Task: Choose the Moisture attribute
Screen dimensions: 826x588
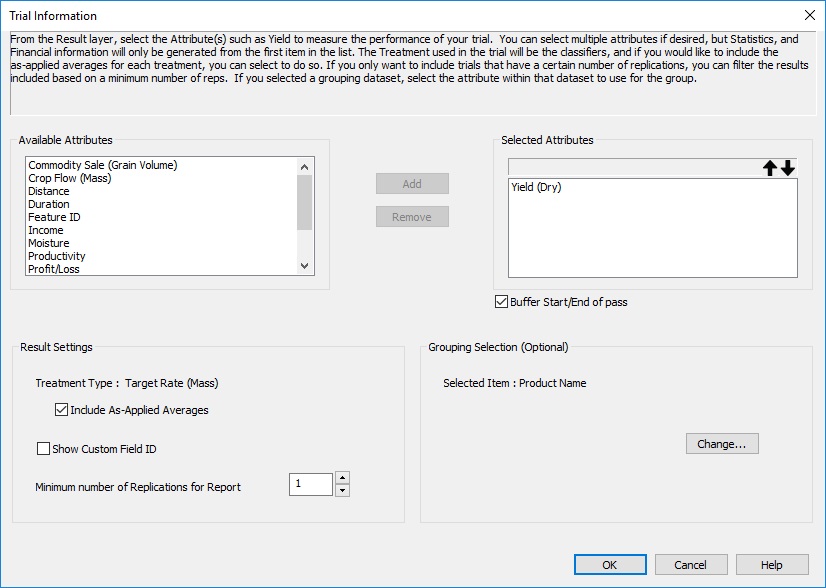Action: 49,243
